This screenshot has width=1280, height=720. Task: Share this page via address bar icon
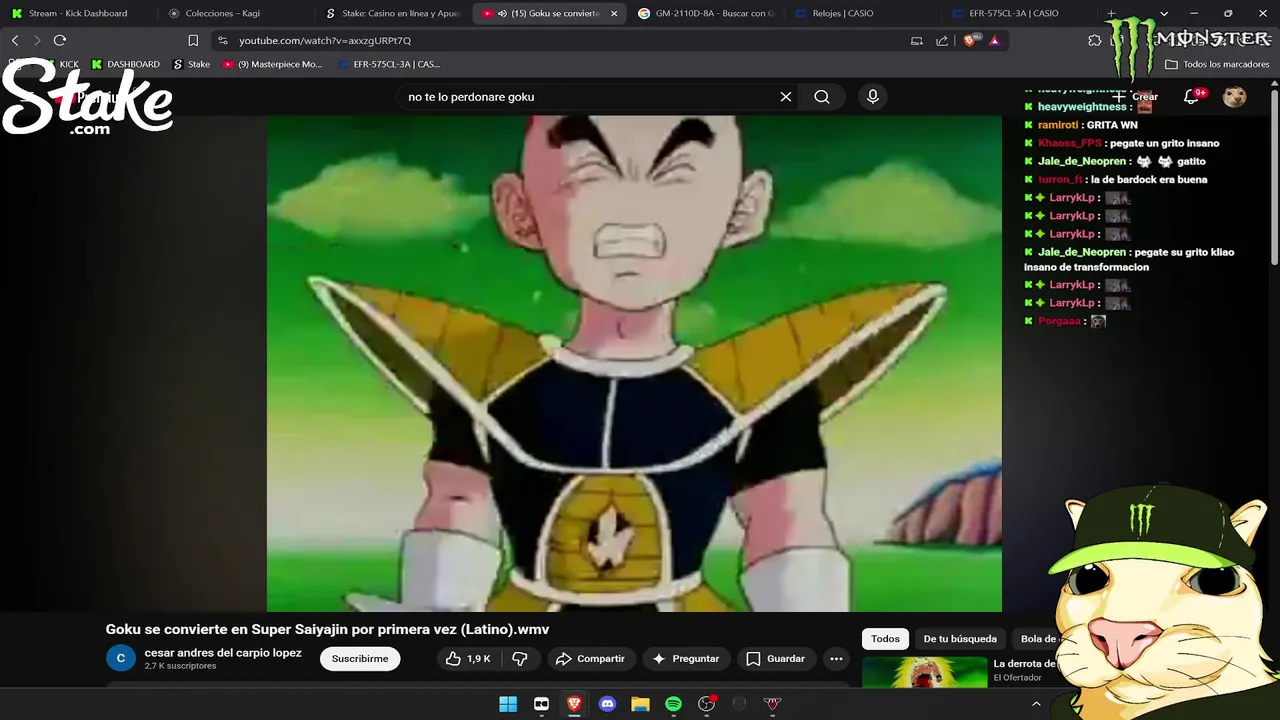point(942,41)
